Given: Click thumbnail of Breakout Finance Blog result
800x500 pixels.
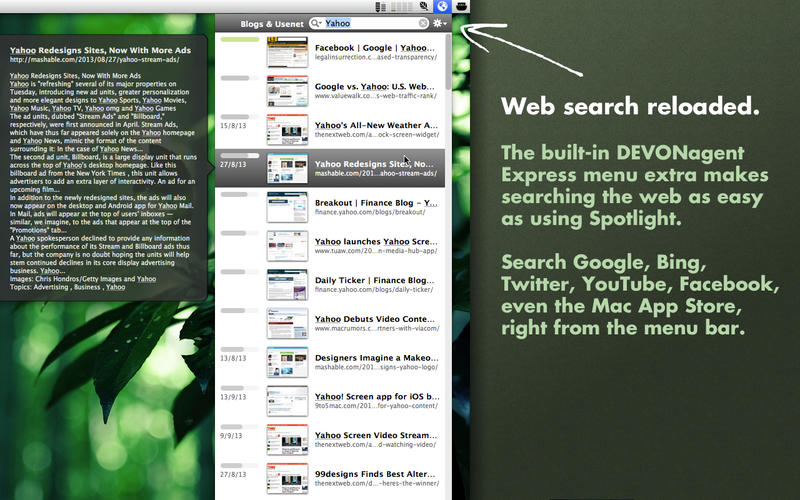Looking at the screenshot, I should coord(287,207).
